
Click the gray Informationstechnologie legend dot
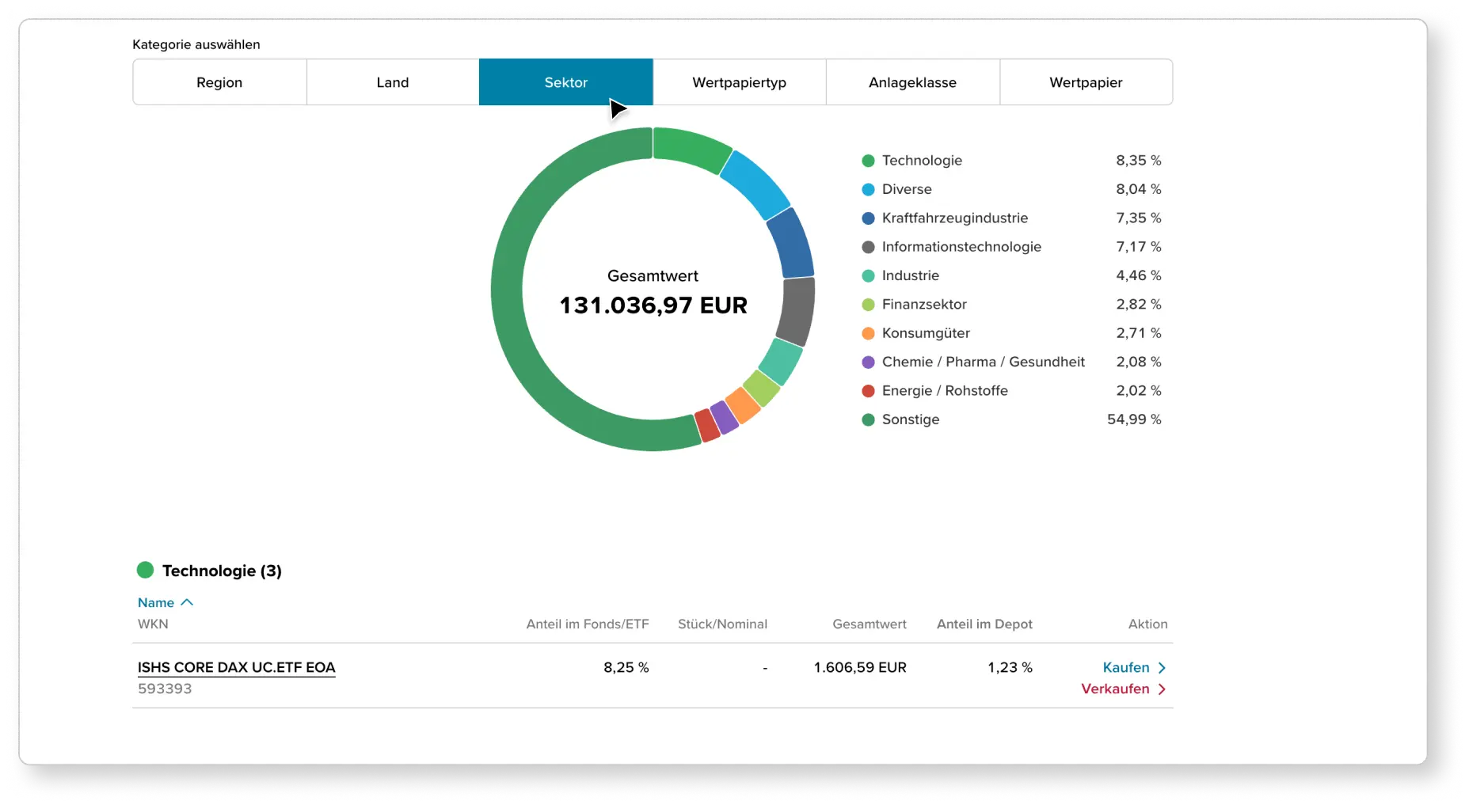tap(868, 246)
